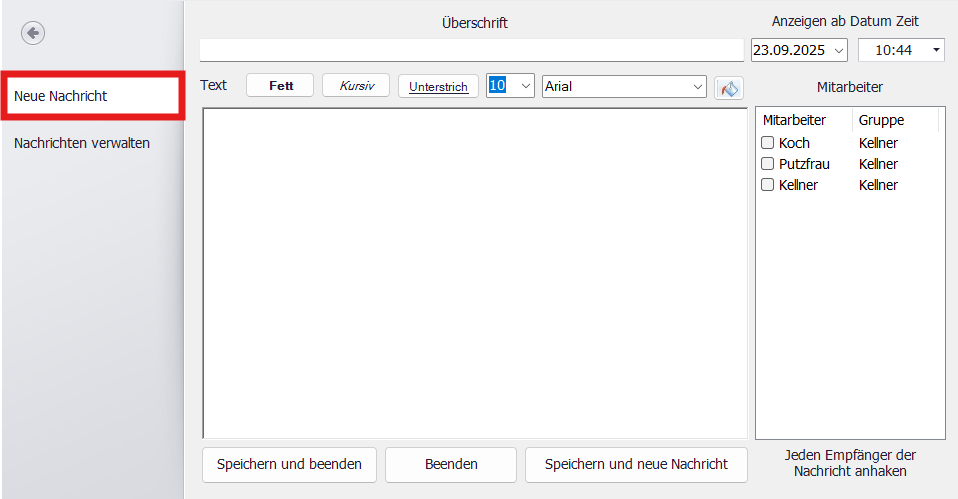Check the Koch employee checkbox
Viewport: 958px width, 499px height.
click(x=767, y=143)
